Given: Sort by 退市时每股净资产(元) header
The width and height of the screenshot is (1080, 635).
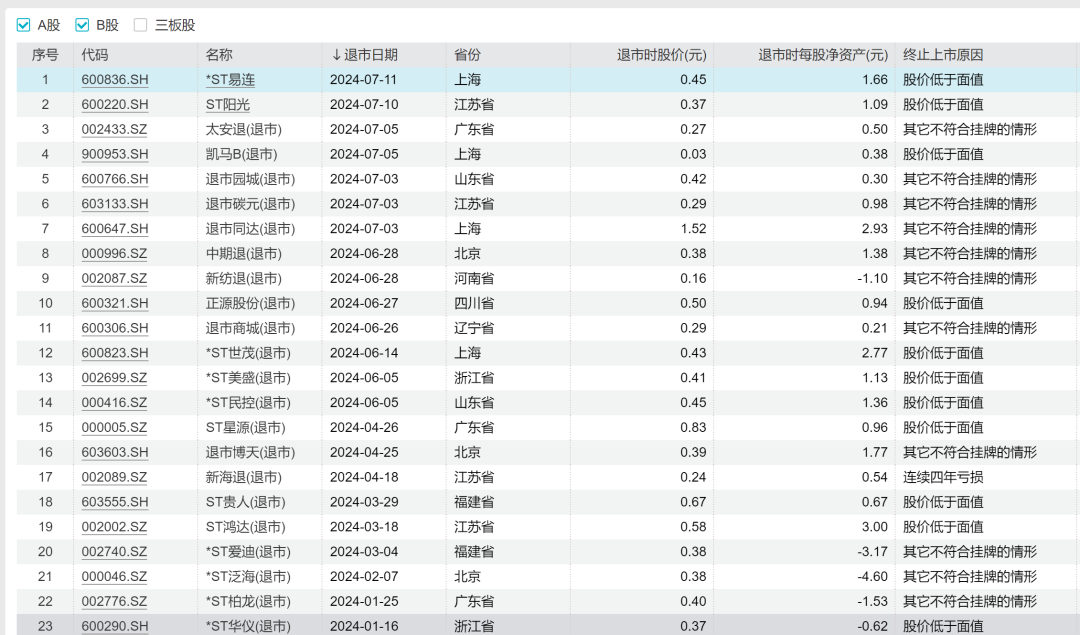Looking at the screenshot, I should click(822, 55).
